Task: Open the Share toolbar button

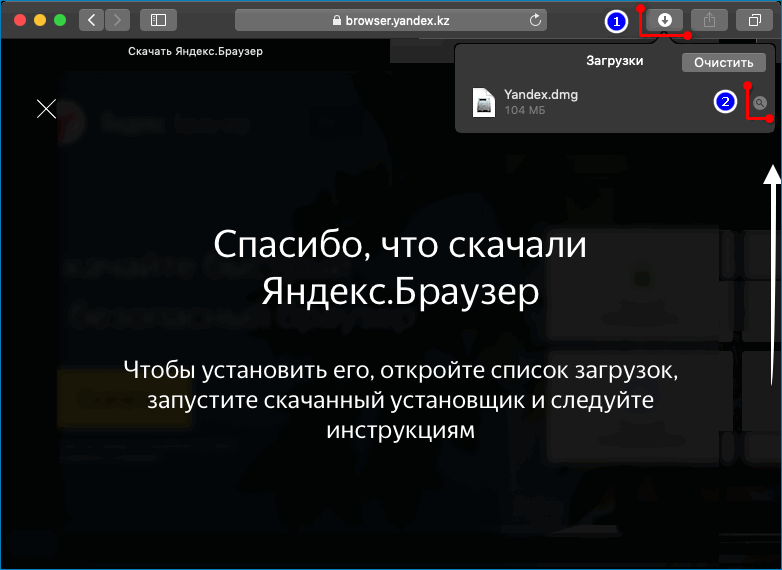Action: coord(709,20)
